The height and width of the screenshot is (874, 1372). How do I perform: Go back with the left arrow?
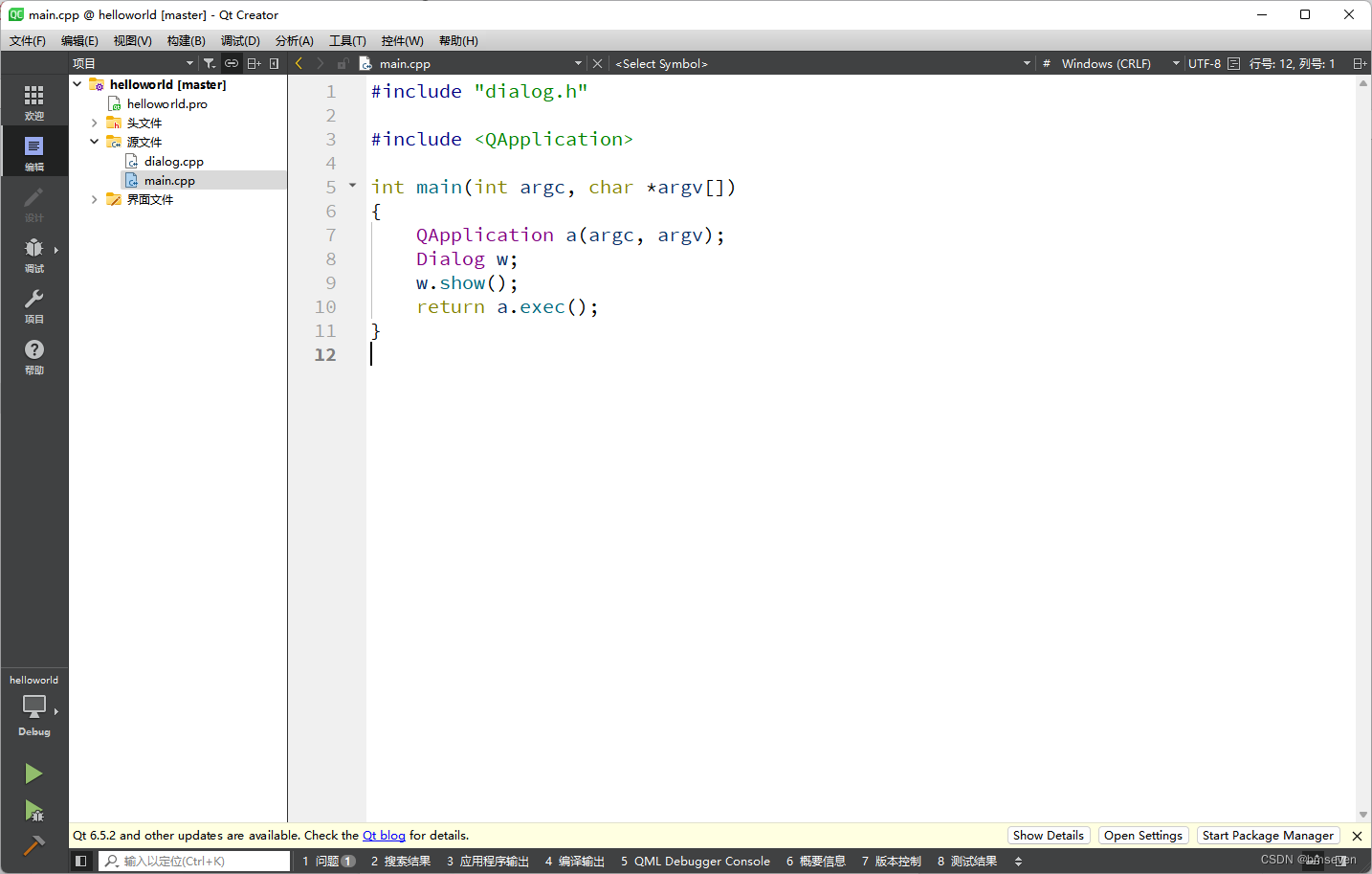pyautogui.click(x=299, y=63)
